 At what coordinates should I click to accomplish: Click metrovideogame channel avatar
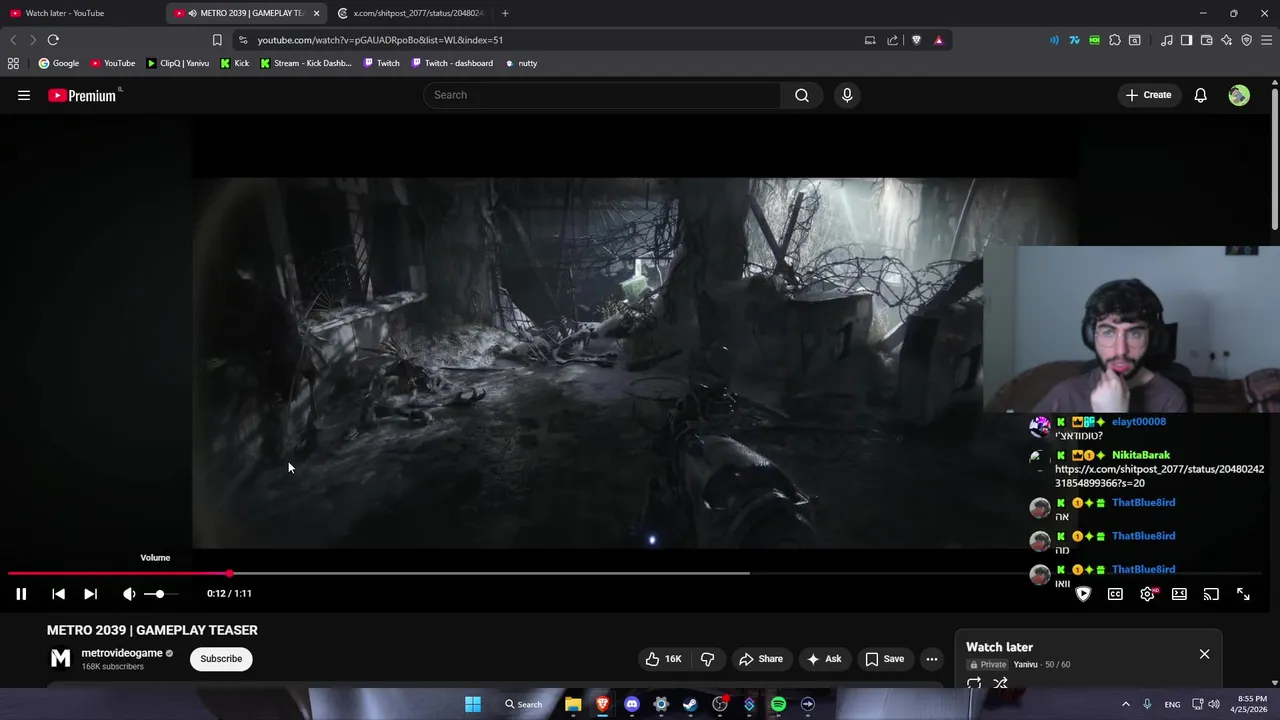pos(61,658)
